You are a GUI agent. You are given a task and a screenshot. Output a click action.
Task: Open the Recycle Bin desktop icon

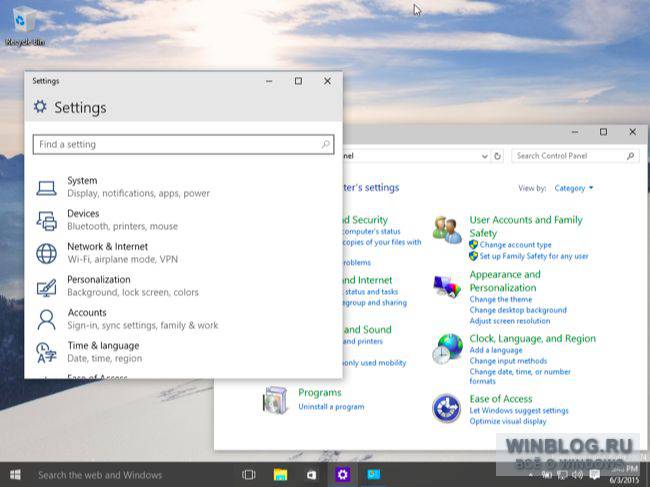[24, 25]
